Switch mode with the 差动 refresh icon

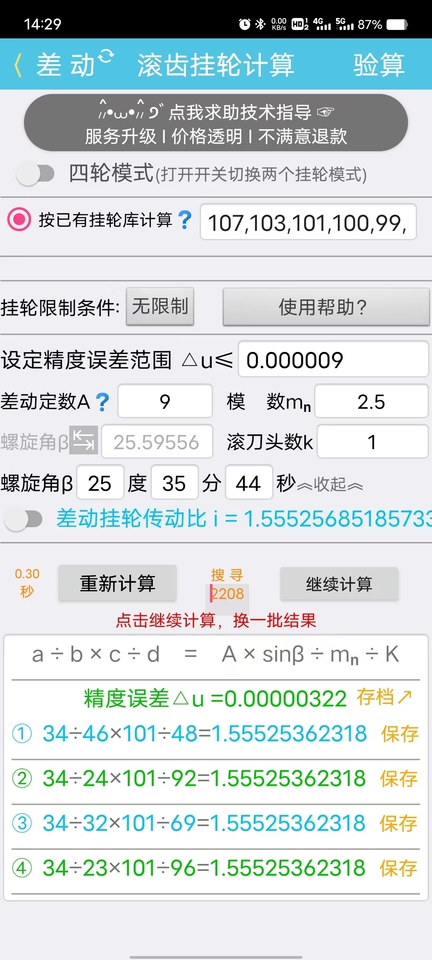point(105,56)
